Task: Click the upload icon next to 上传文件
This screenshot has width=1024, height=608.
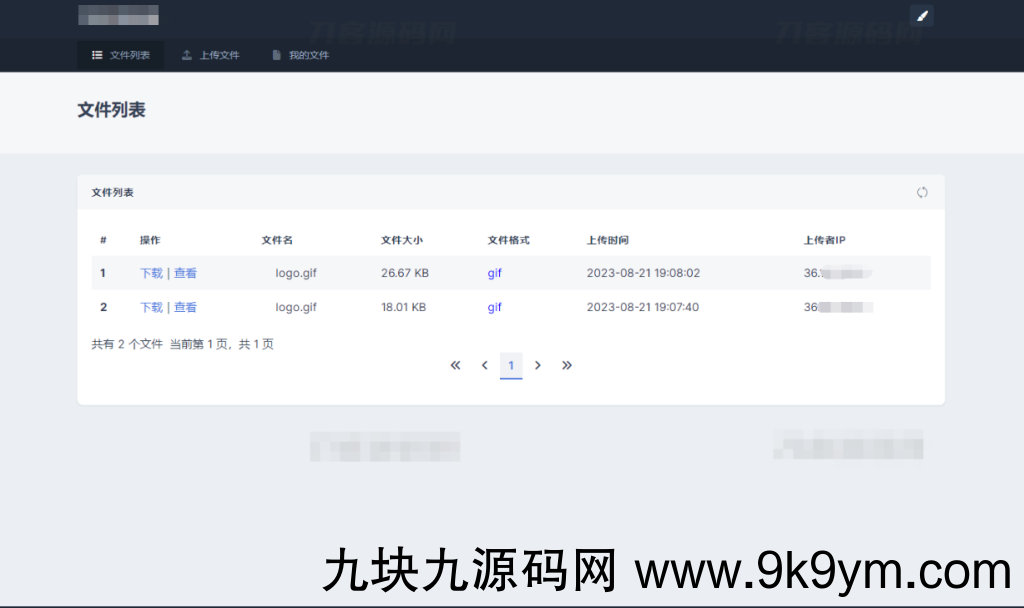Action: tap(185, 55)
